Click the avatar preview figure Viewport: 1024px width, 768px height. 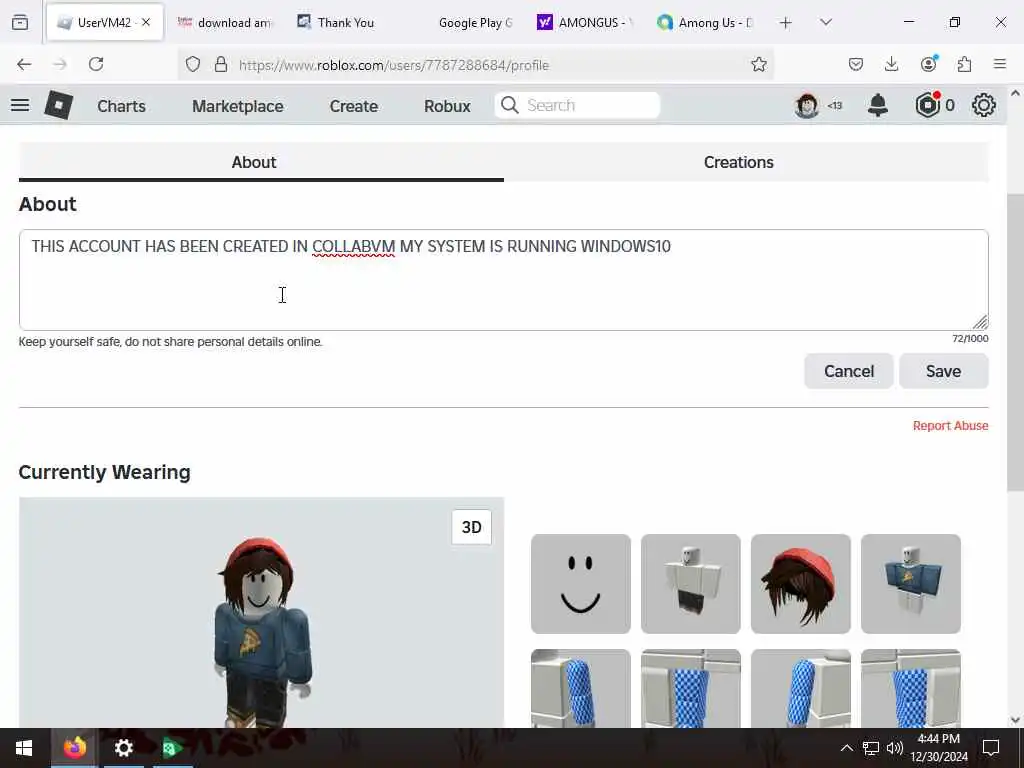coord(262,632)
